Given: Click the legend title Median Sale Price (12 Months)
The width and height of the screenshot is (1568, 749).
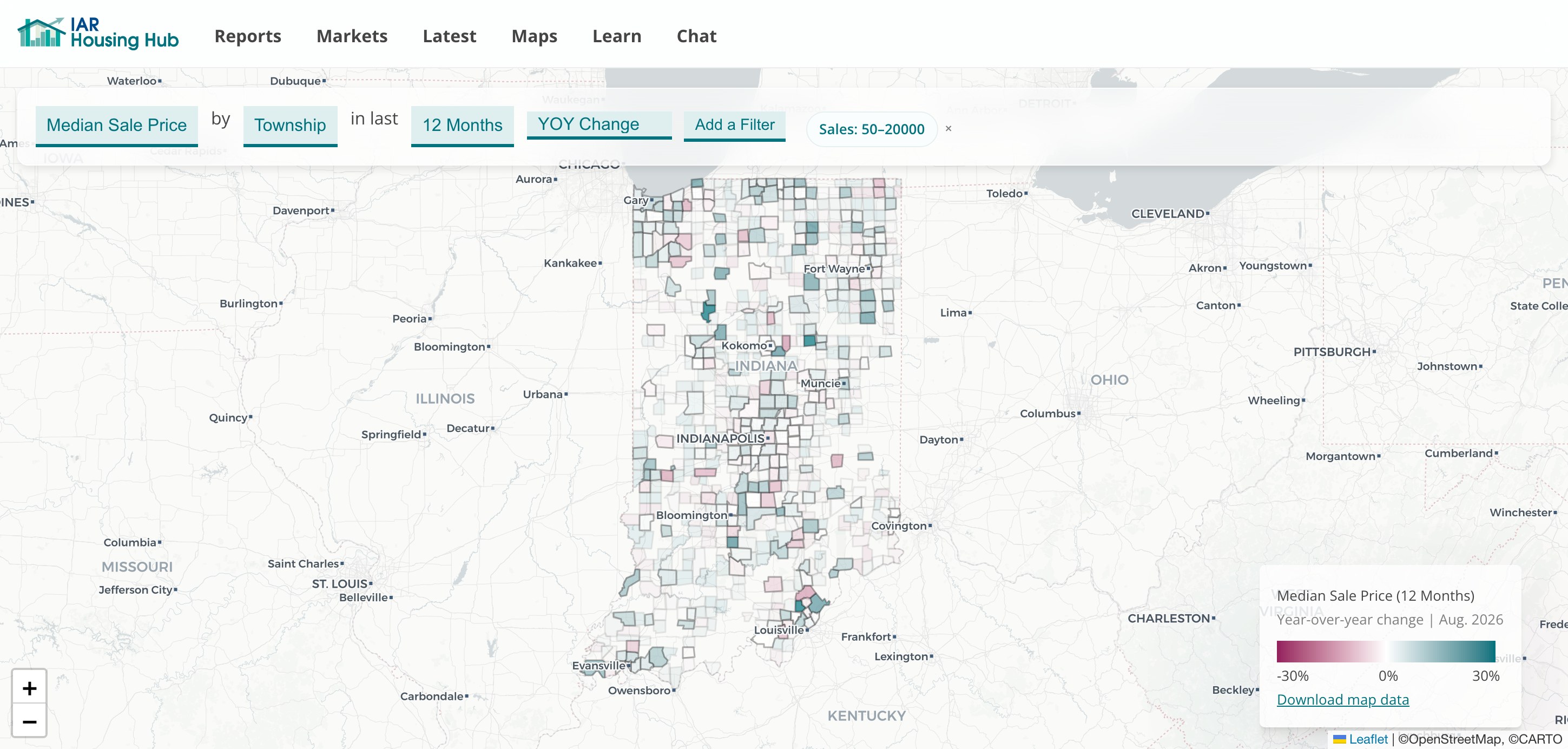Looking at the screenshot, I should [1375, 595].
